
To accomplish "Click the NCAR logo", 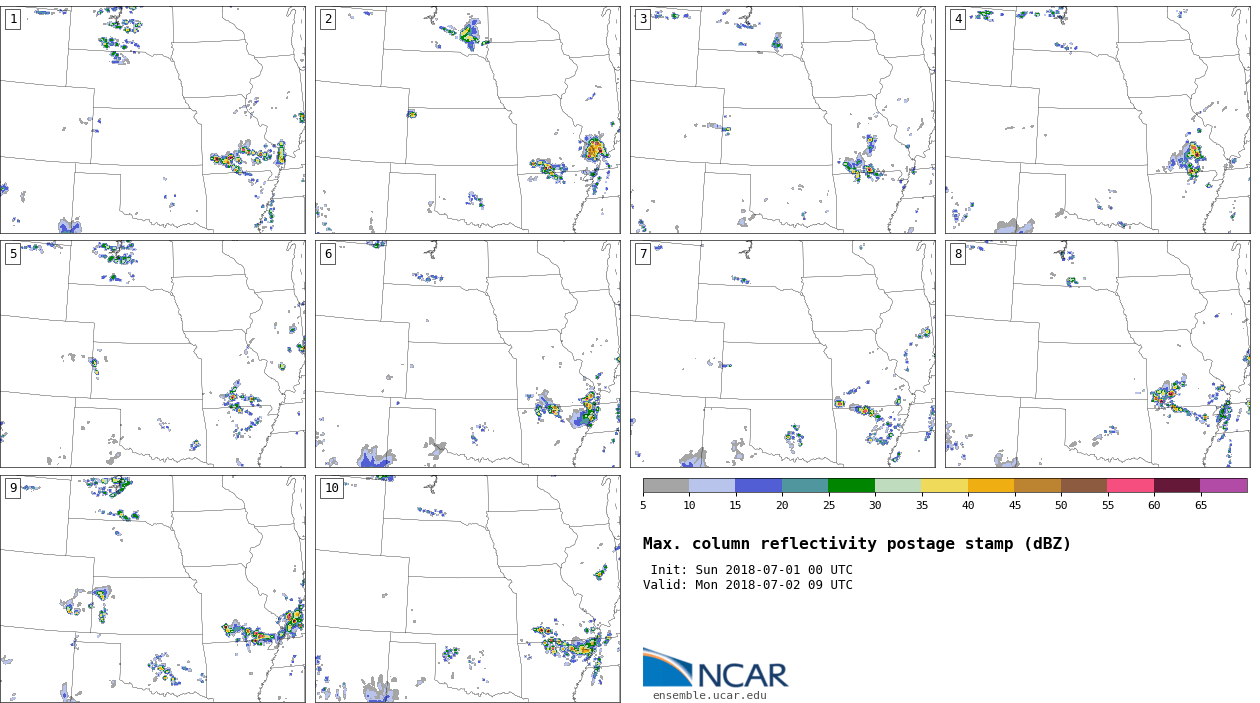I will click(x=715, y=667).
